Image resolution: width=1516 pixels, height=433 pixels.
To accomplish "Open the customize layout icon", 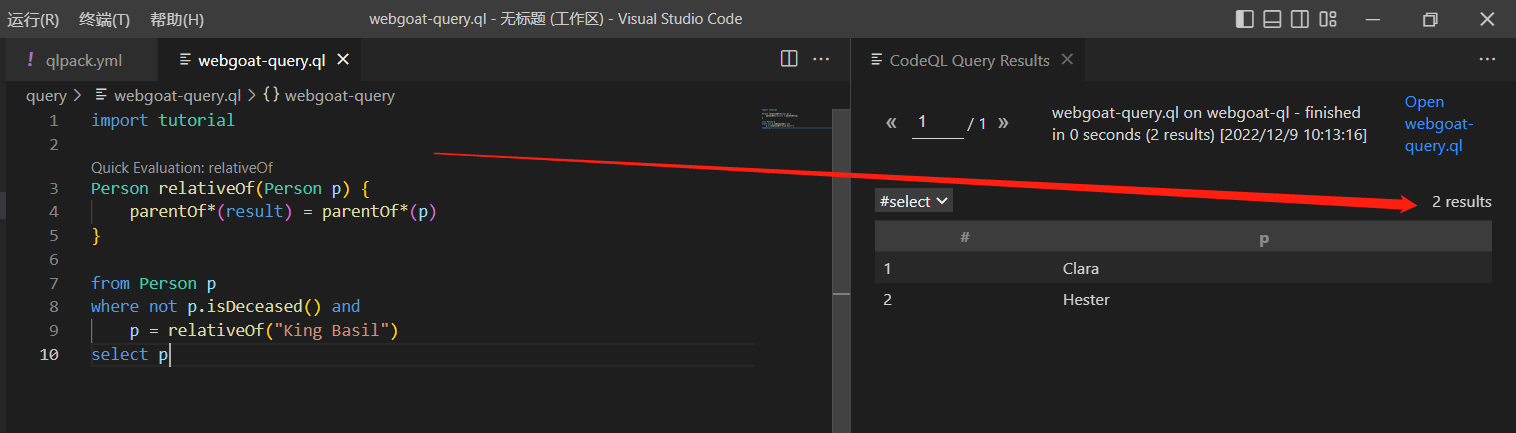I will point(1328,19).
